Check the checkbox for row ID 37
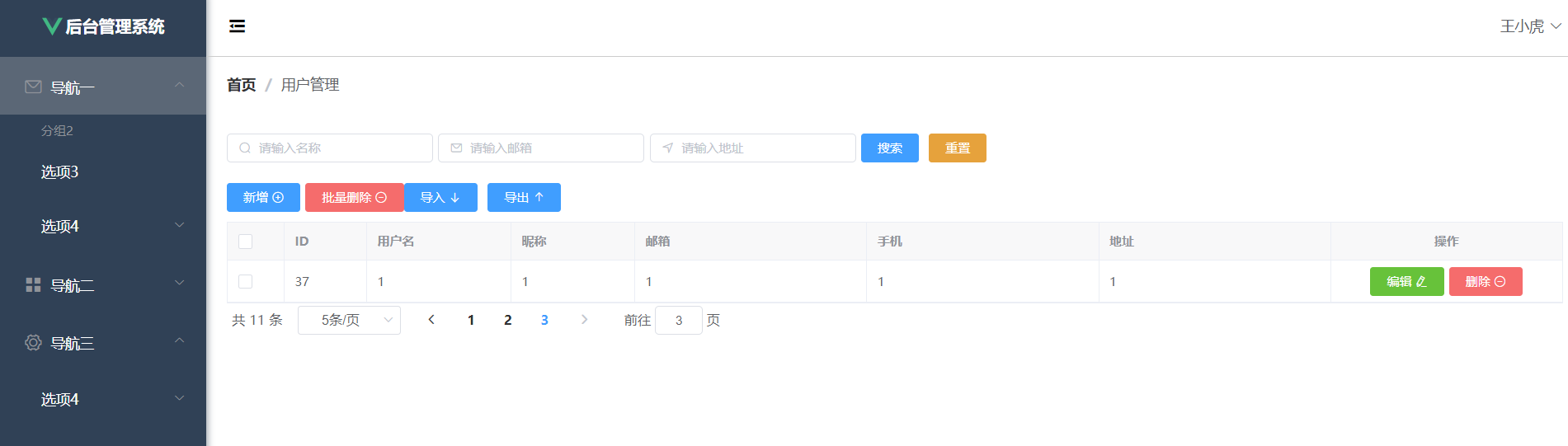This screenshot has height=446, width=1568. tap(245, 282)
